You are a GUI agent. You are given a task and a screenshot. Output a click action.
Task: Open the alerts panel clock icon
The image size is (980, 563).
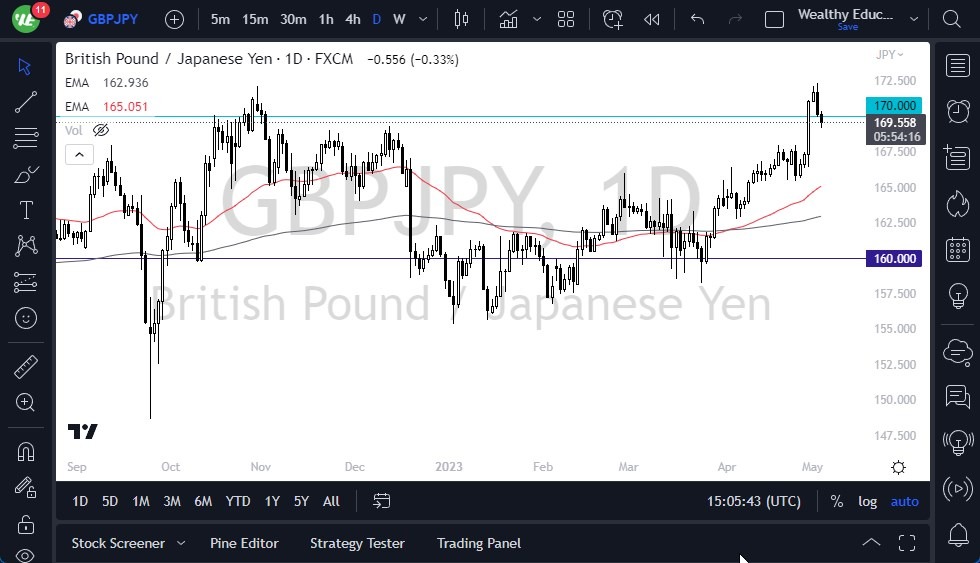point(958,110)
